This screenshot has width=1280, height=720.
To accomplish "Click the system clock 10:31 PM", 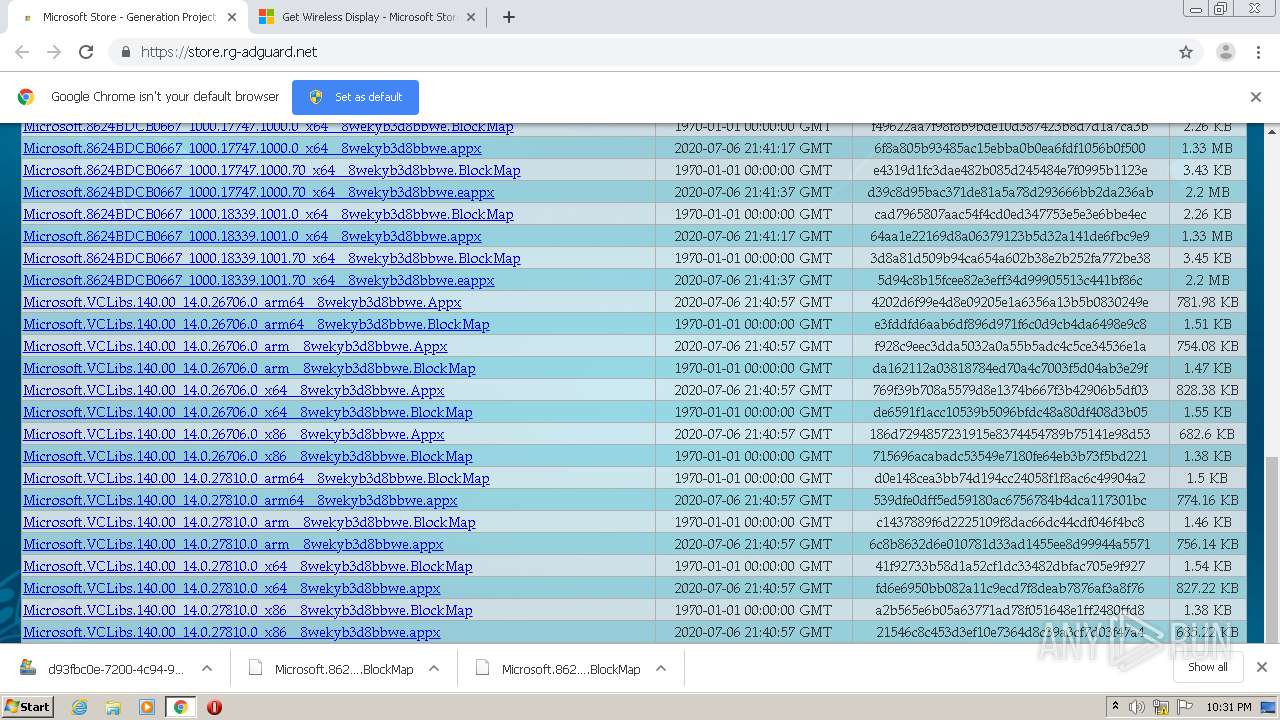I will pos(1229,707).
